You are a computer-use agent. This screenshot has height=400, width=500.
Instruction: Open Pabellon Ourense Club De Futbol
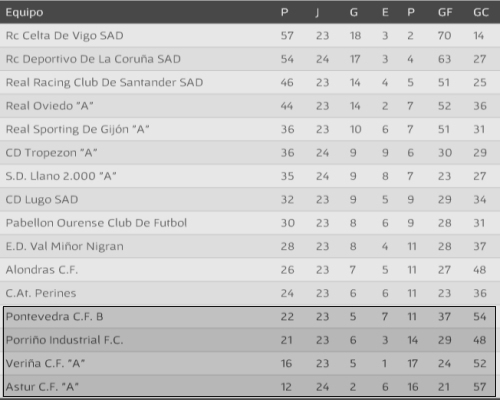pyautogui.click(x=96, y=223)
